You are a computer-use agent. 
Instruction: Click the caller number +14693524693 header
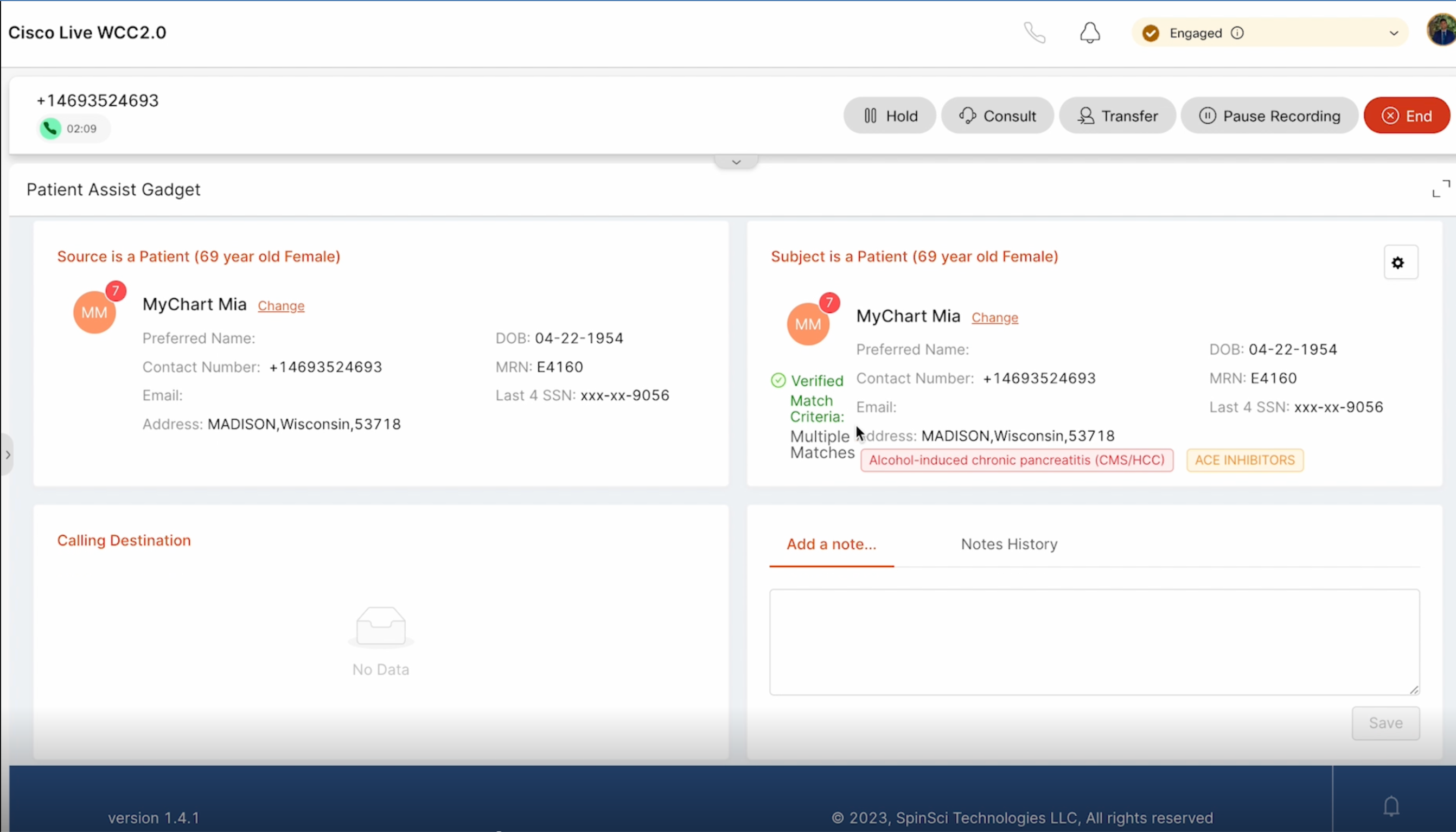click(98, 100)
